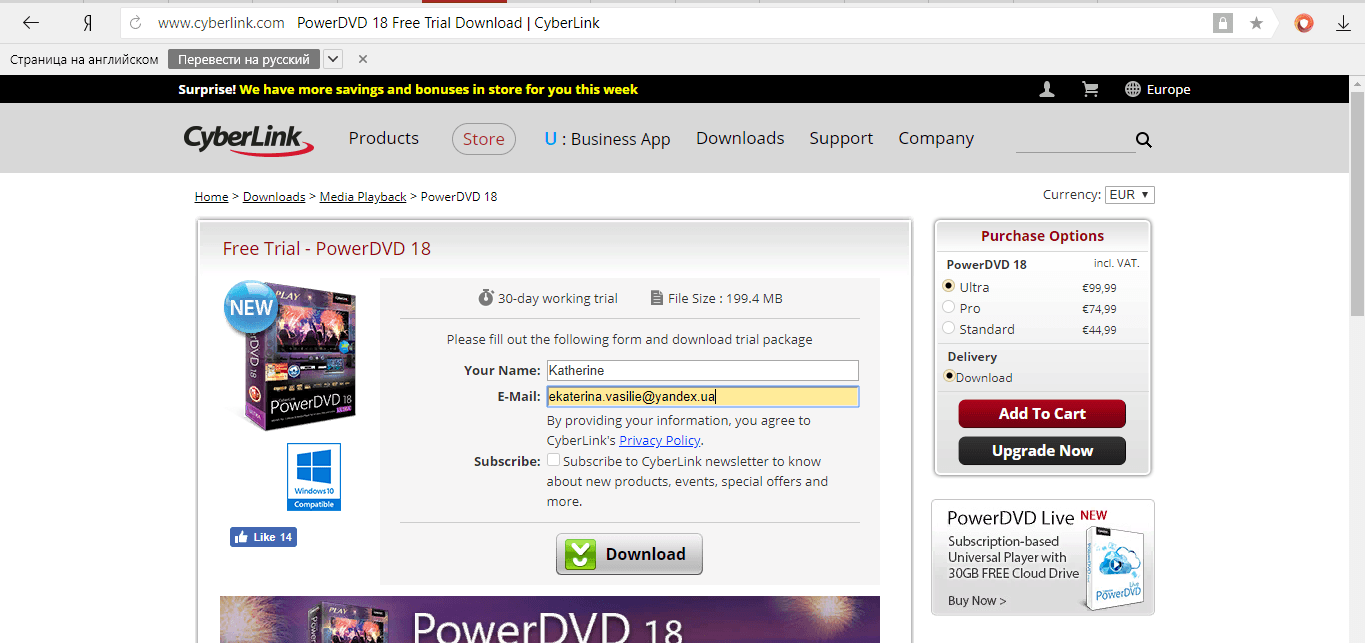This screenshot has width=1365, height=643.
Task: Click the Facebook Like button
Action: coord(263,537)
